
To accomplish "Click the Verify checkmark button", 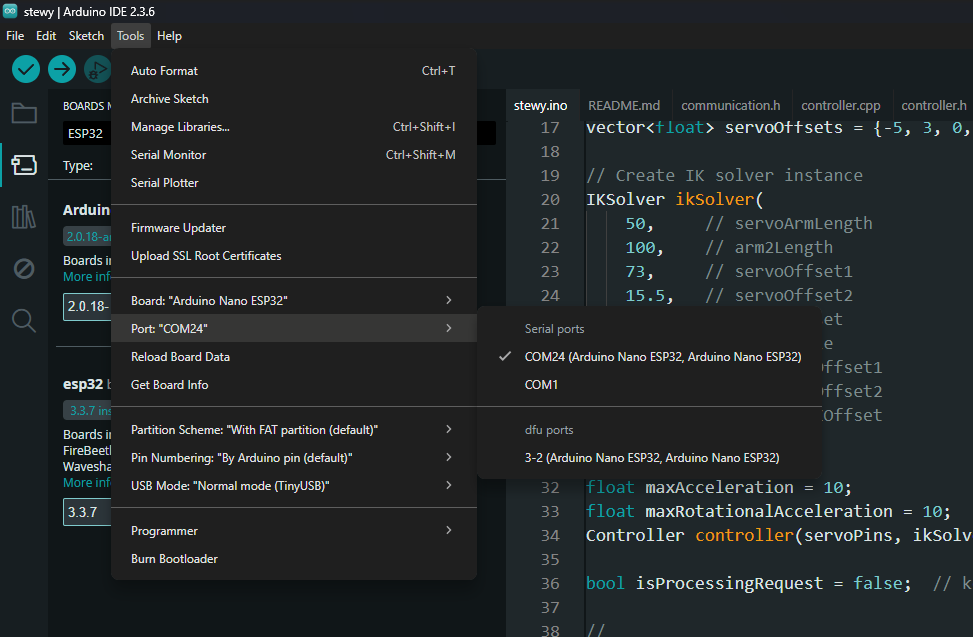I will click(x=26, y=69).
